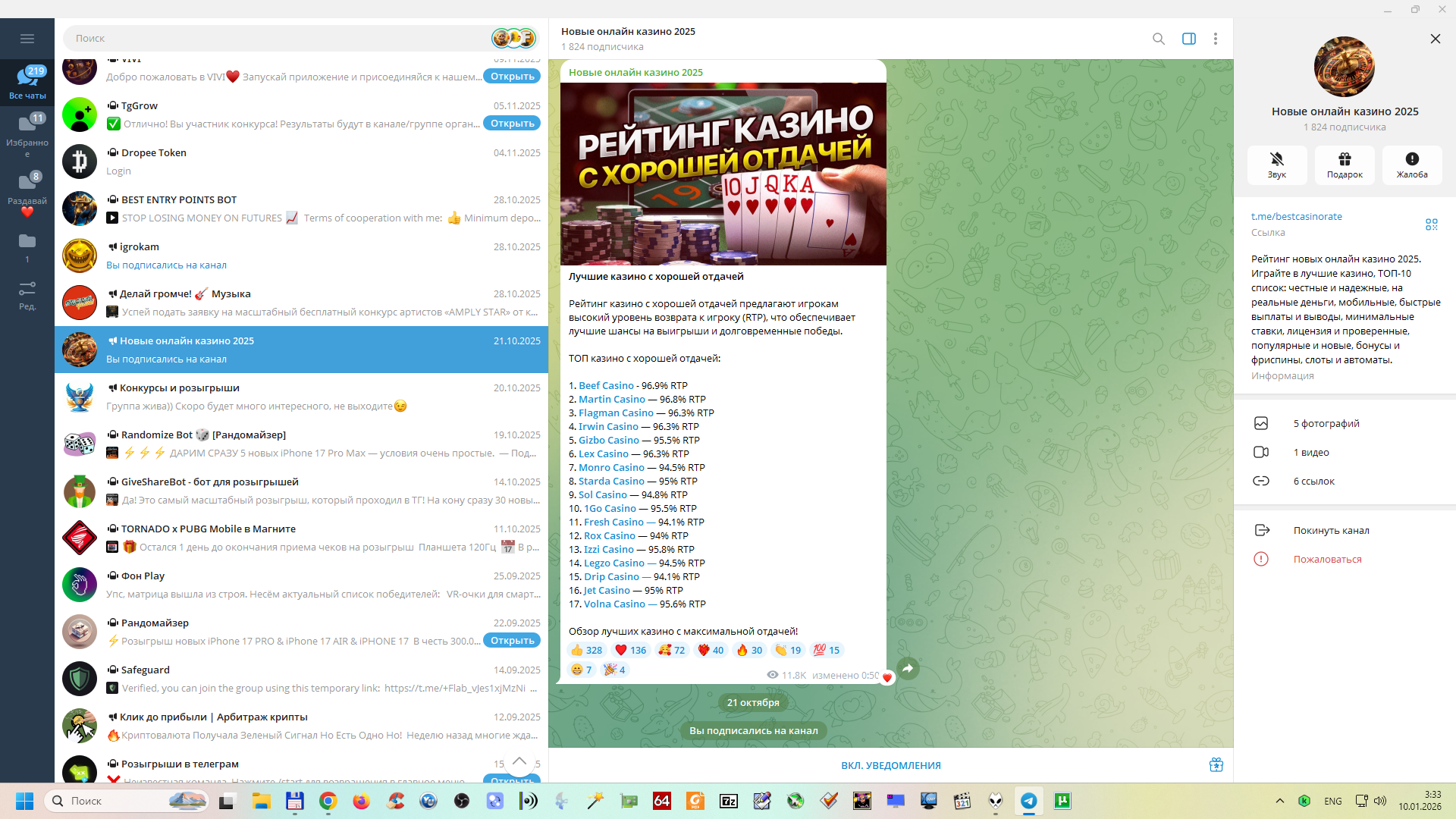
Task: Open the hamburger main menu
Action: [x=27, y=39]
